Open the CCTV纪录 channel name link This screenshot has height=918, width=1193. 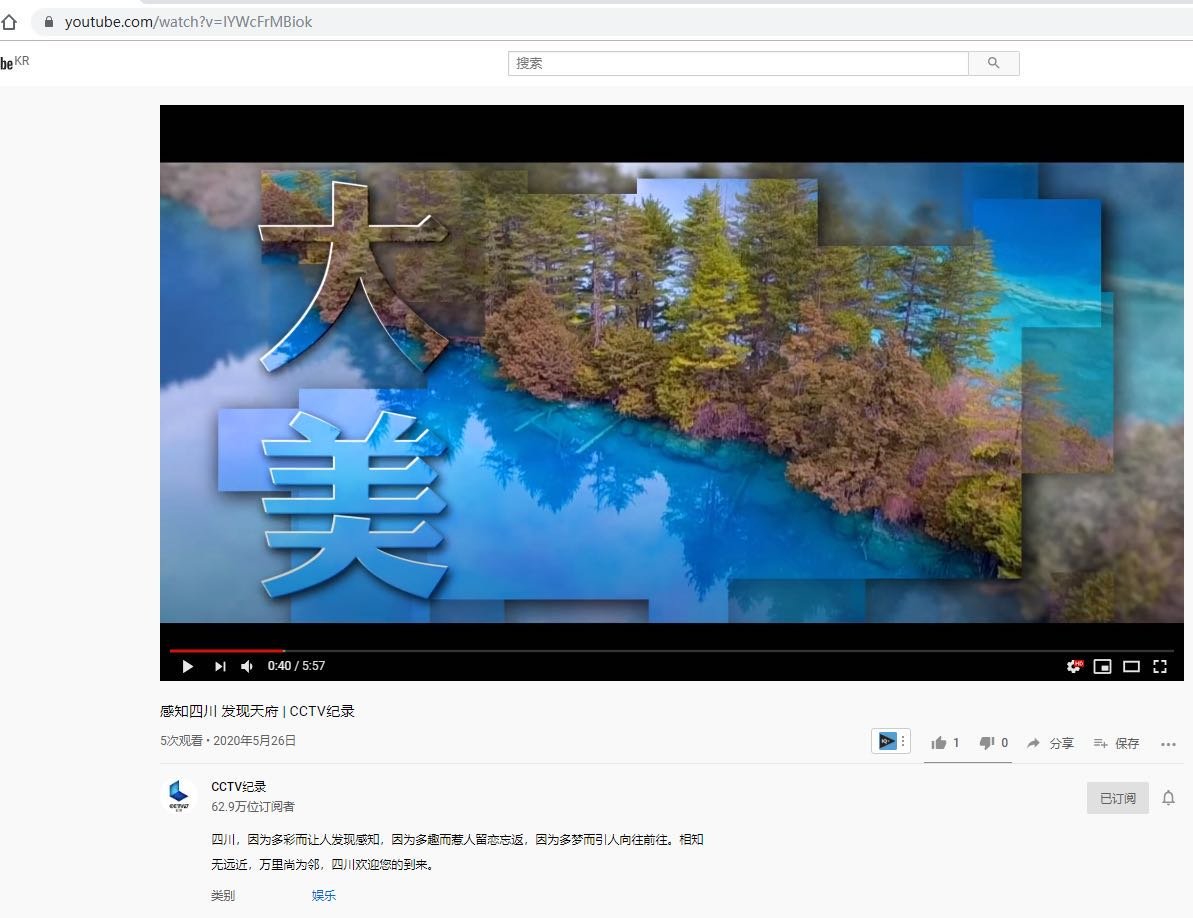pos(238,787)
